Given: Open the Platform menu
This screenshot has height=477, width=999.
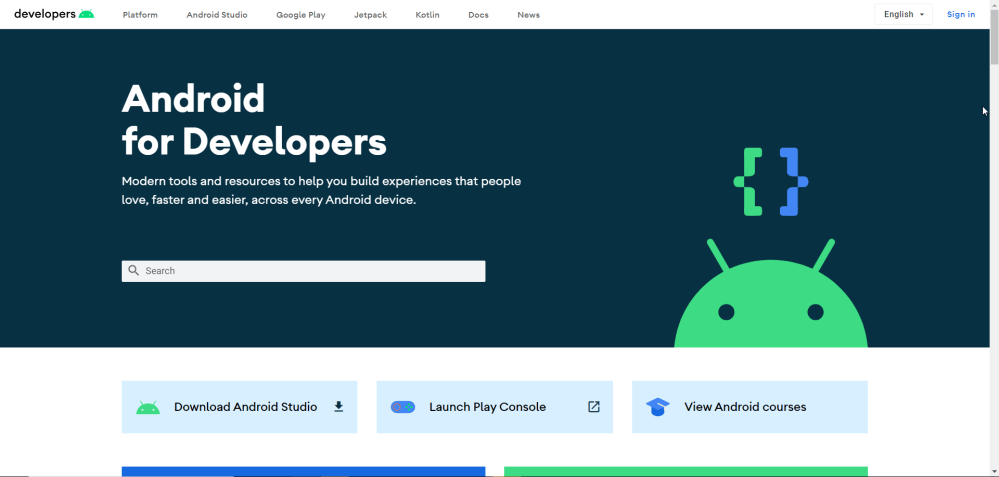Looking at the screenshot, I should pyautogui.click(x=140, y=15).
